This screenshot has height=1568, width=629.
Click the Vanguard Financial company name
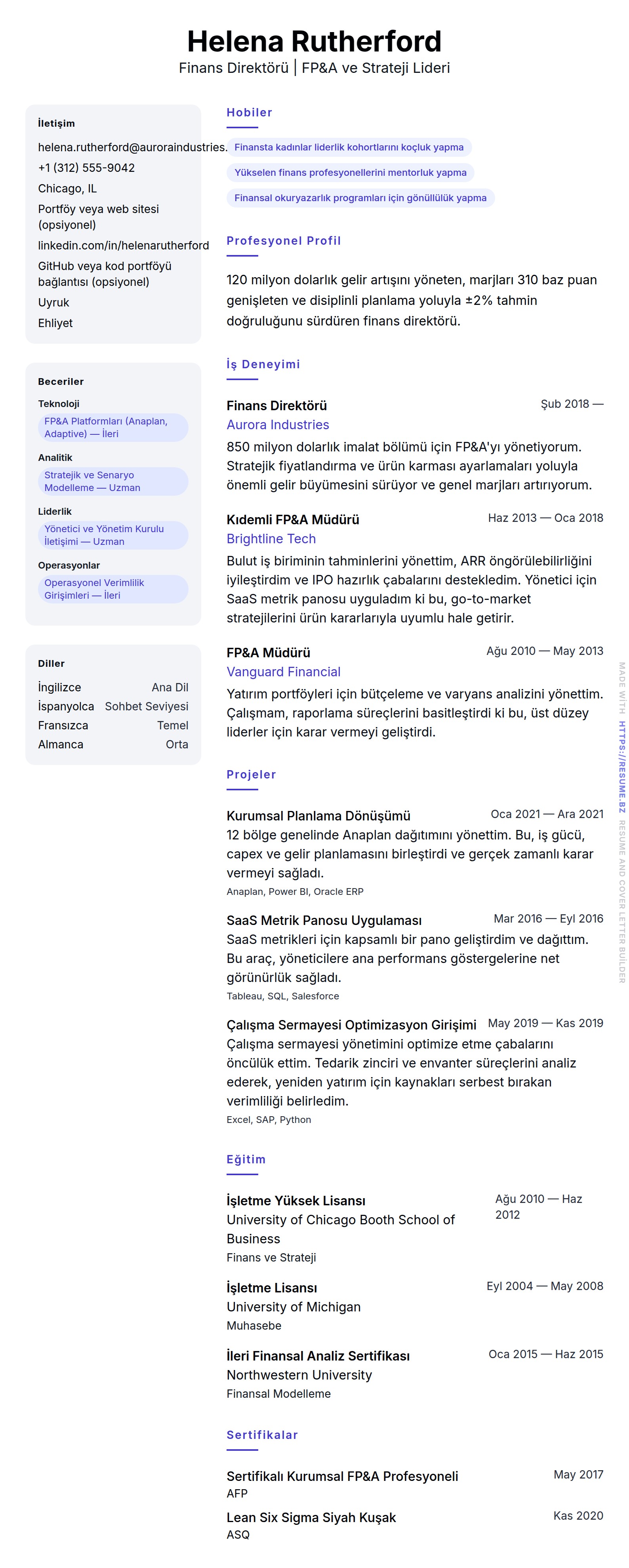click(283, 672)
